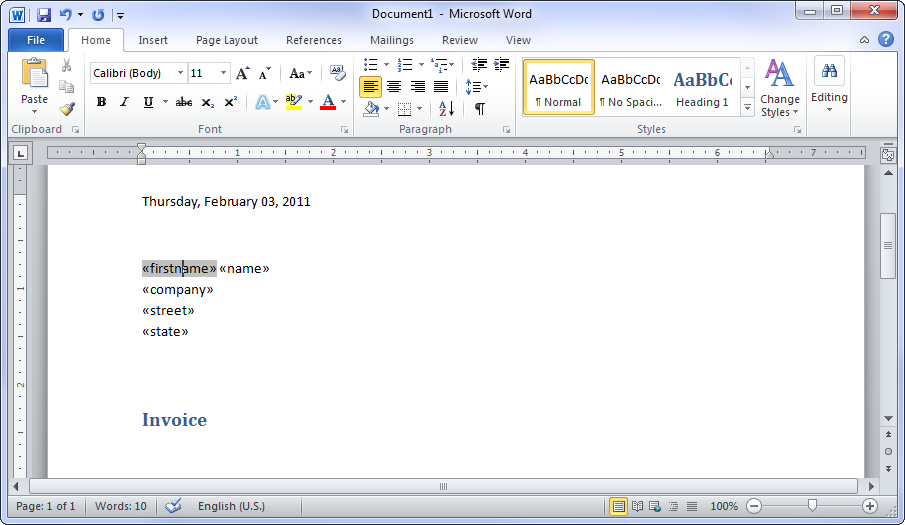Switch to the Review tab
Viewport: 905px width, 525px height.
click(x=459, y=40)
